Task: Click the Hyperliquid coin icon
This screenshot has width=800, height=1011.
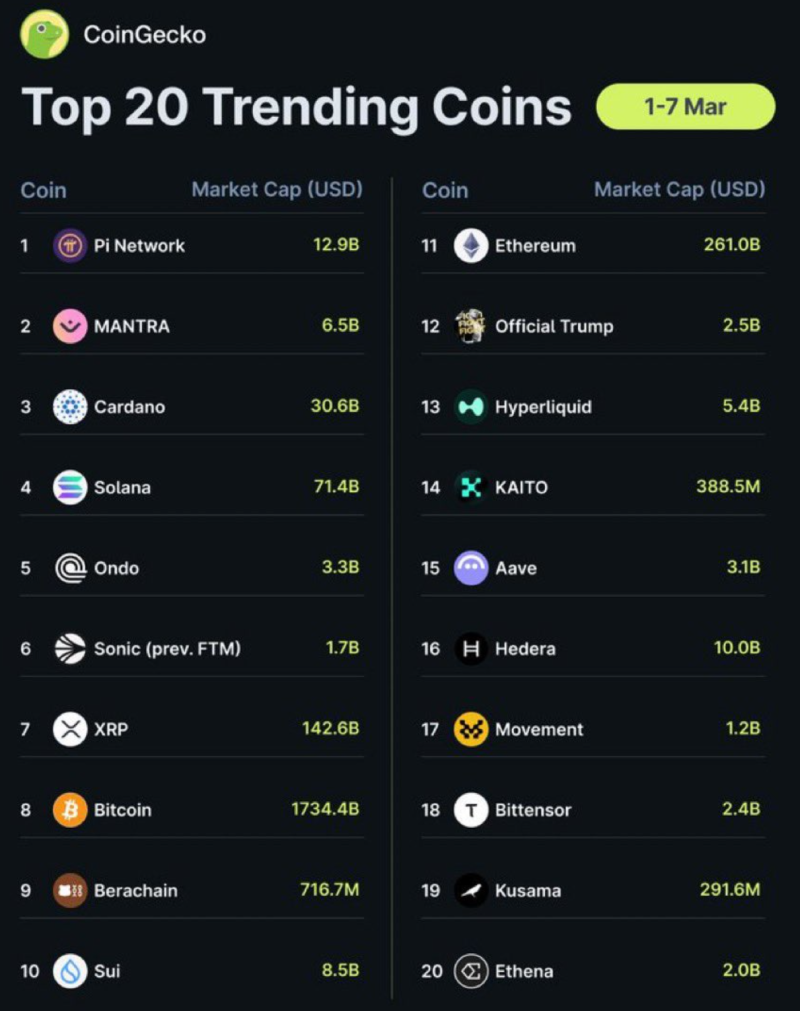Action: pyautogui.click(x=471, y=407)
